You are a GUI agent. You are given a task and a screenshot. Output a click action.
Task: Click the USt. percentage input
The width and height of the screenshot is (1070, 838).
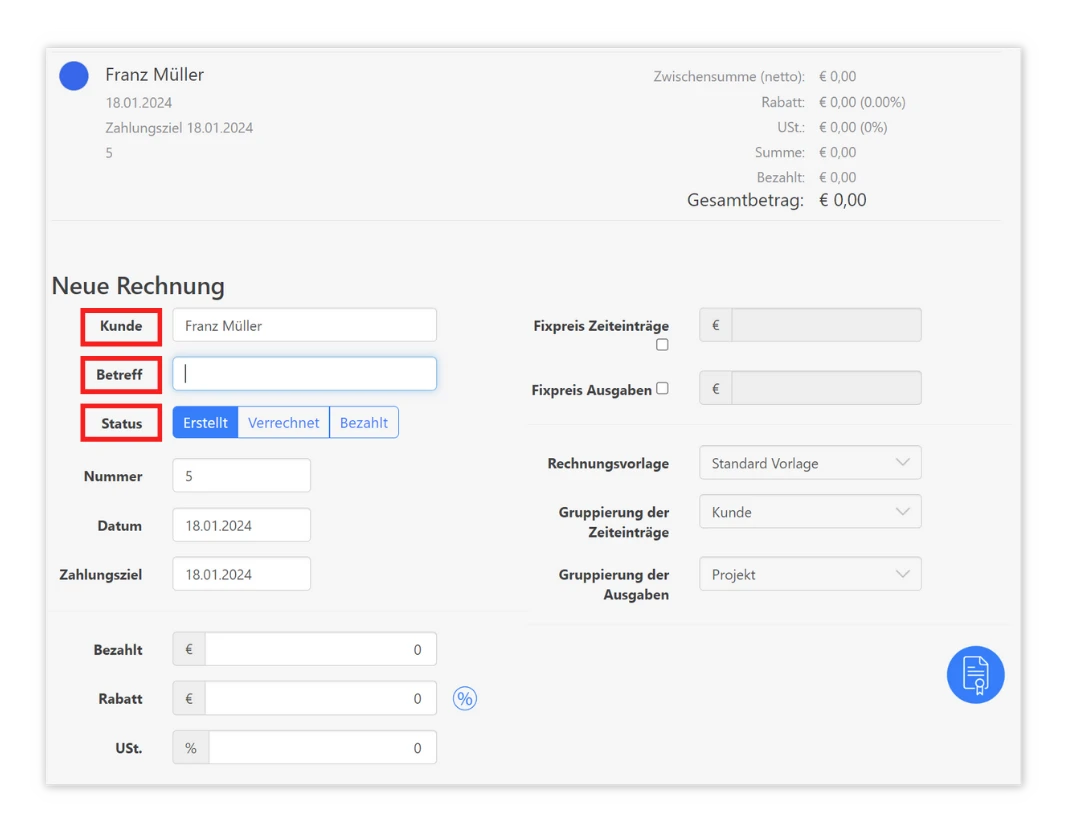pyautogui.click(x=322, y=748)
